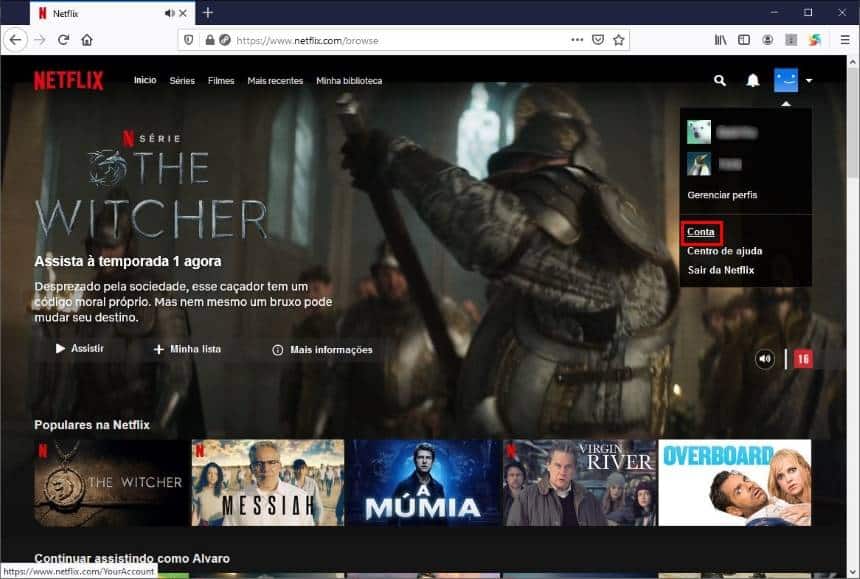Open the Séries section
860x579 pixels.
point(182,81)
